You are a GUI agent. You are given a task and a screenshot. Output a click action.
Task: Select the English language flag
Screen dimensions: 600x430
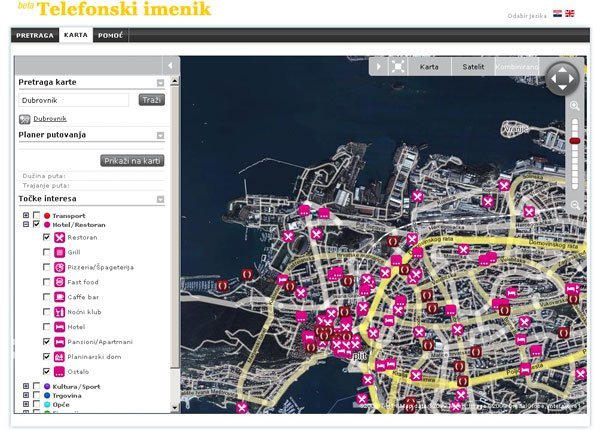[570, 13]
